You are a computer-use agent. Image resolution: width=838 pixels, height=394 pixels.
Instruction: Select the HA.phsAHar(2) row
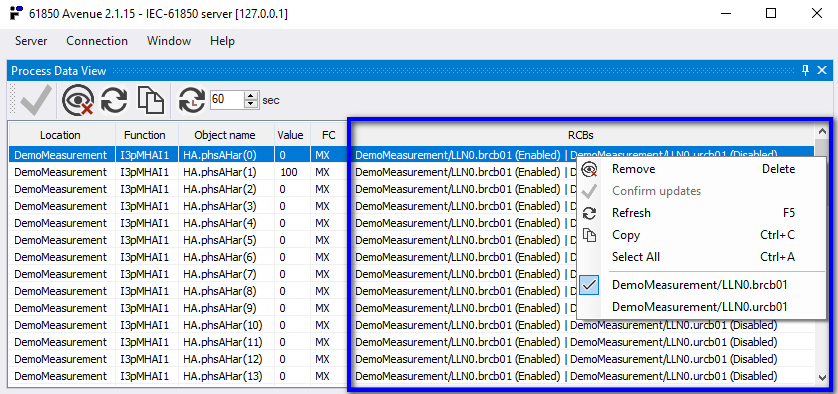pos(411,189)
